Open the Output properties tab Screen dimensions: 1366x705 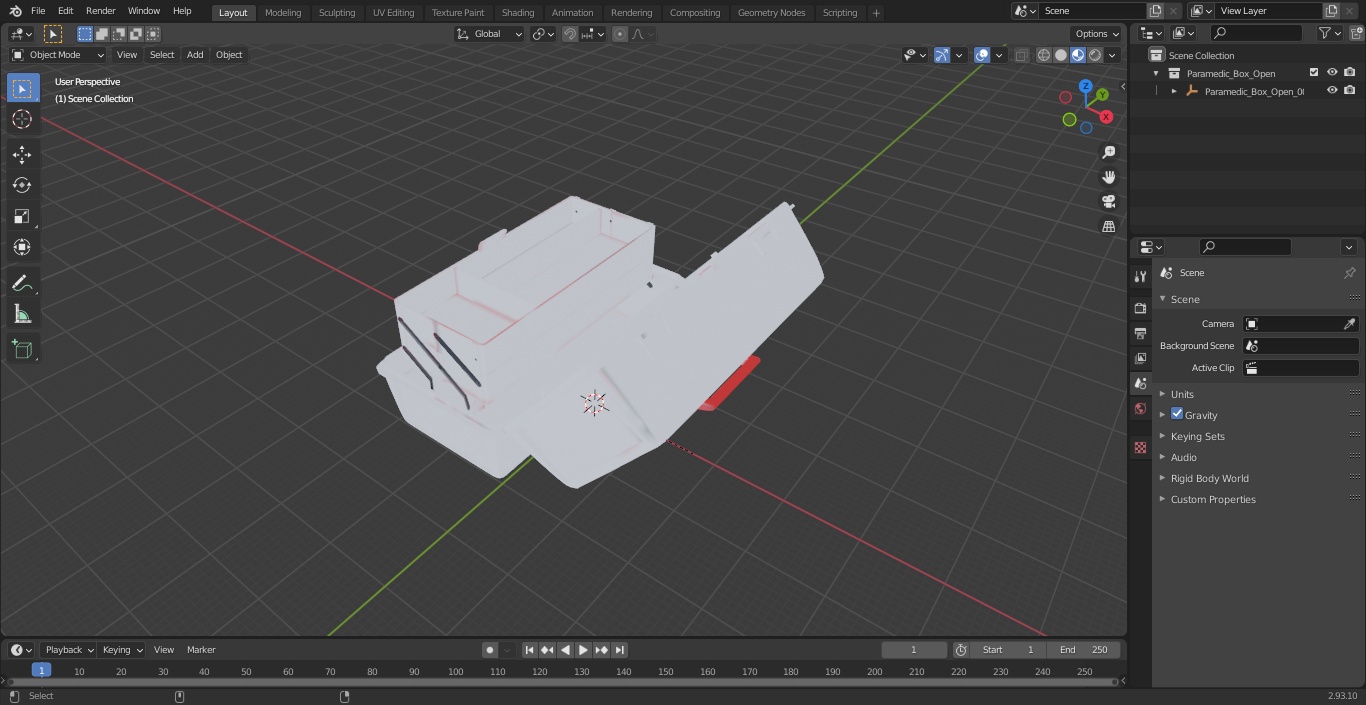click(1140, 333)
